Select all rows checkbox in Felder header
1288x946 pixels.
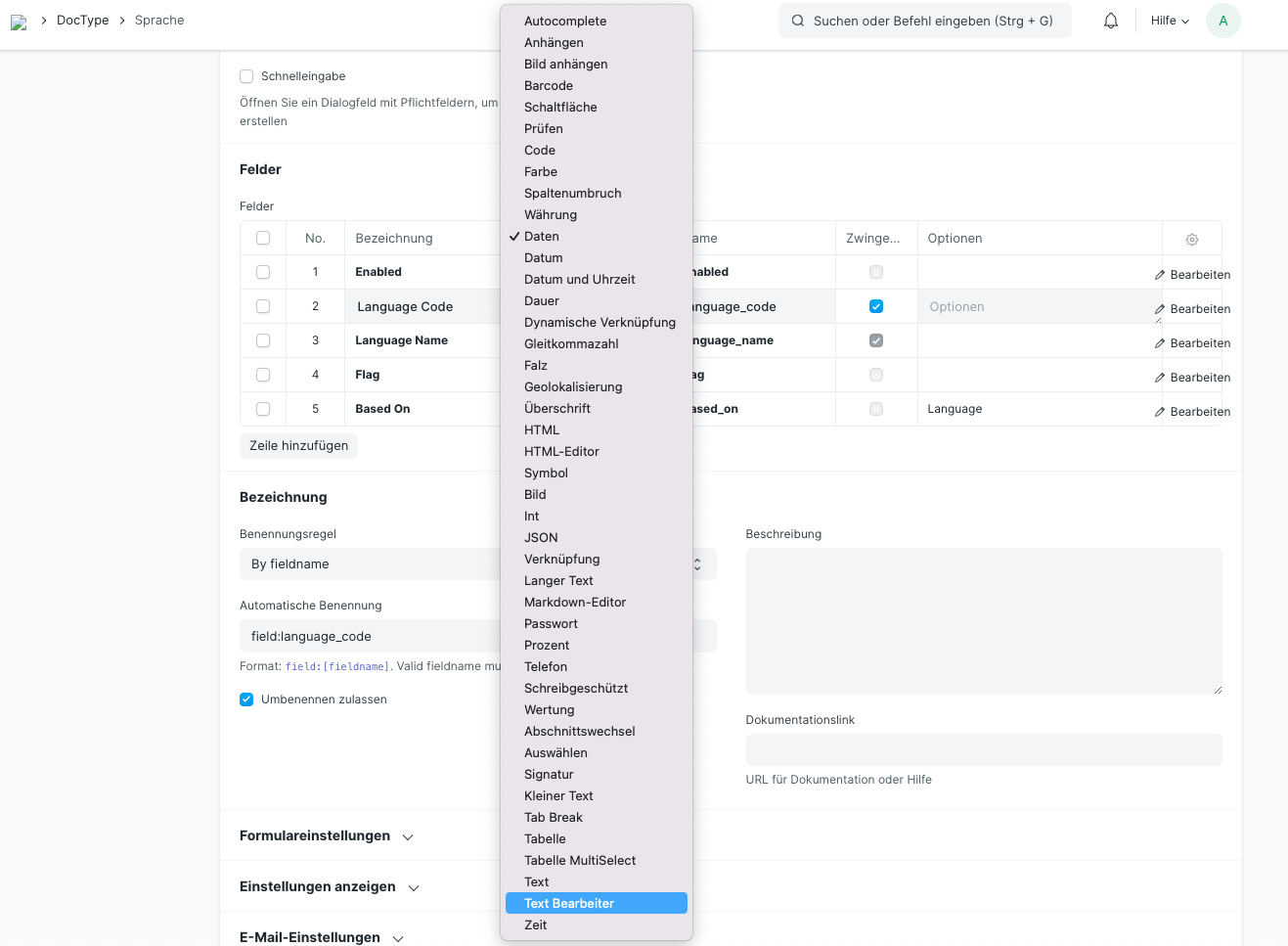(263, 238)
